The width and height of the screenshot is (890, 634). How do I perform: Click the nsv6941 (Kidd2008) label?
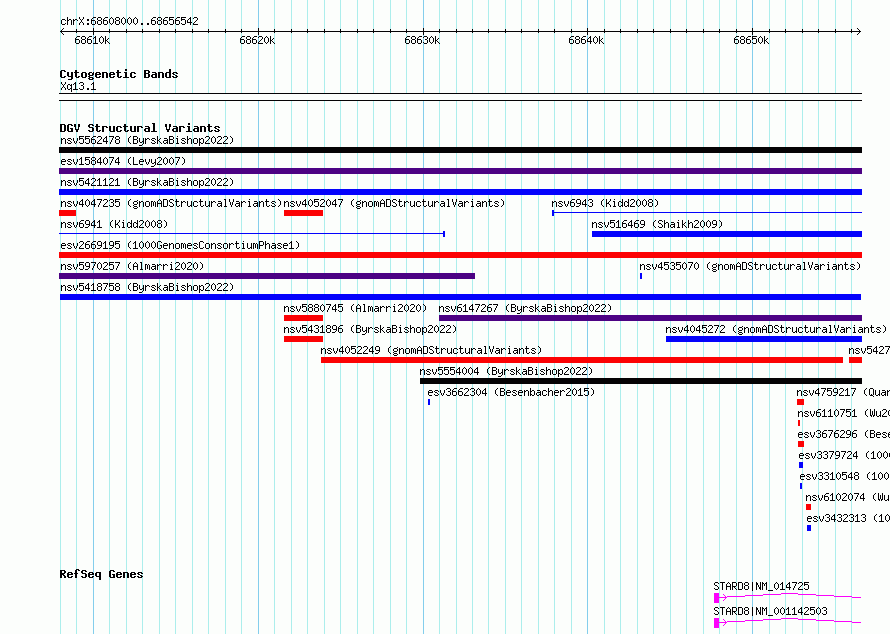point(114,224)
